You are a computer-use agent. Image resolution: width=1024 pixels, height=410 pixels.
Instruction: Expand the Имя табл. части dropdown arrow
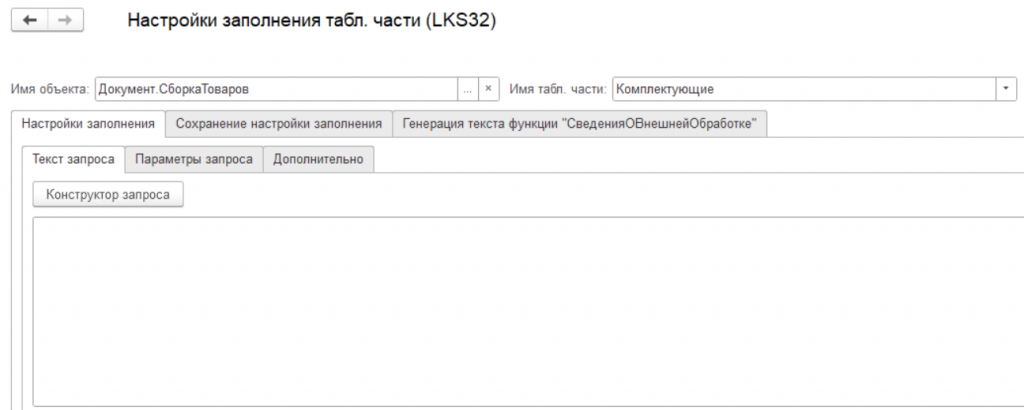pyautogui.click(x=1006, y=89)
